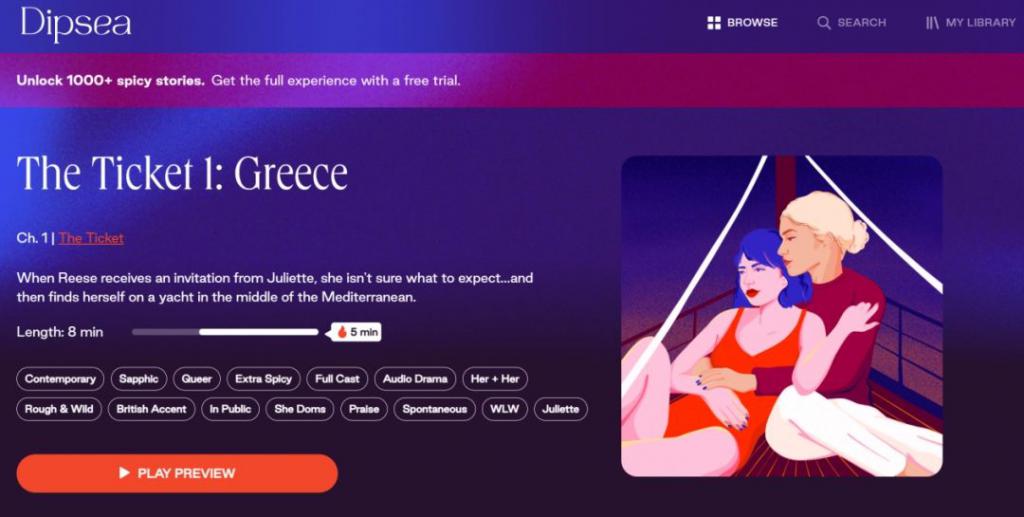Screen dimensions: 1024x517
Task: Select the Audio Drama tag
Action: [x=415, y=379]
